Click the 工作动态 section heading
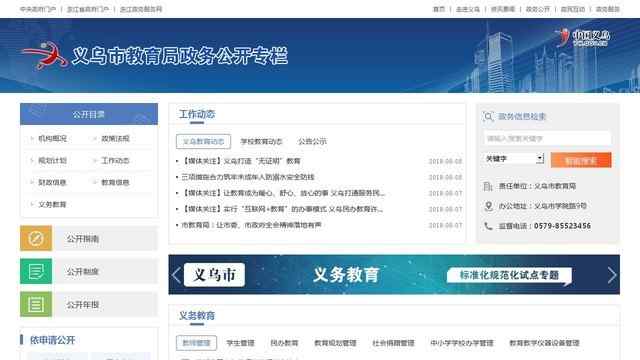640x360 pixels. (x=197, y=114)
